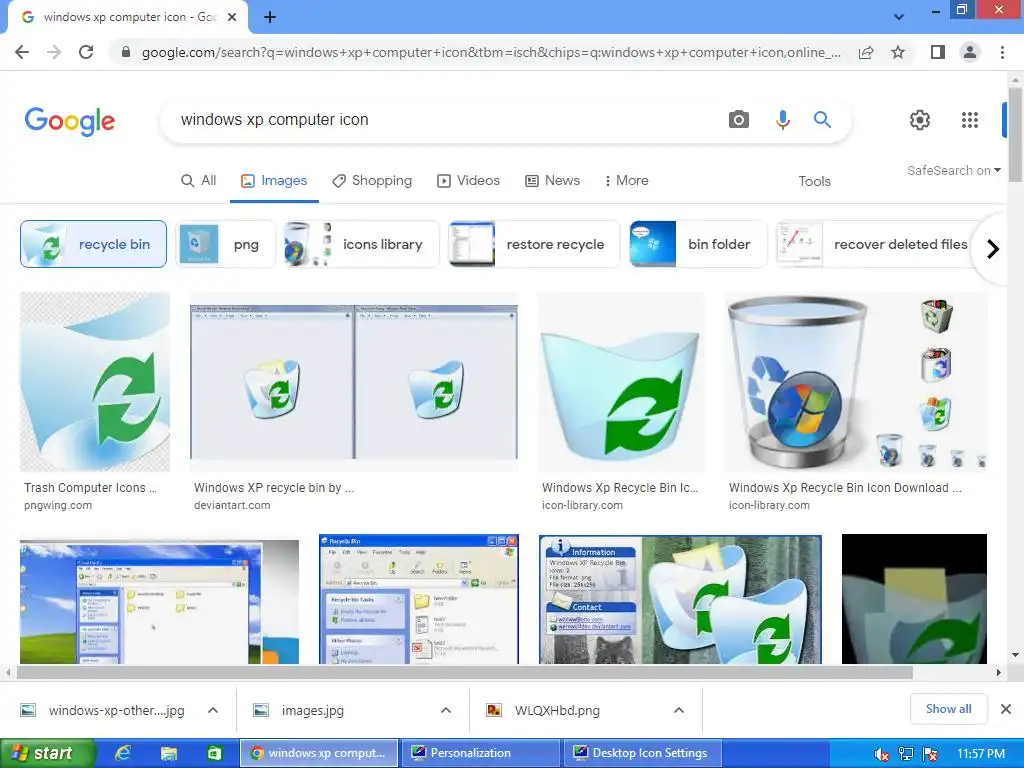Image resolution: width=1024 pixels, height=768 pixels.
Task: Expand windows-xp-other jpg download options
Action: coord(213,711)
